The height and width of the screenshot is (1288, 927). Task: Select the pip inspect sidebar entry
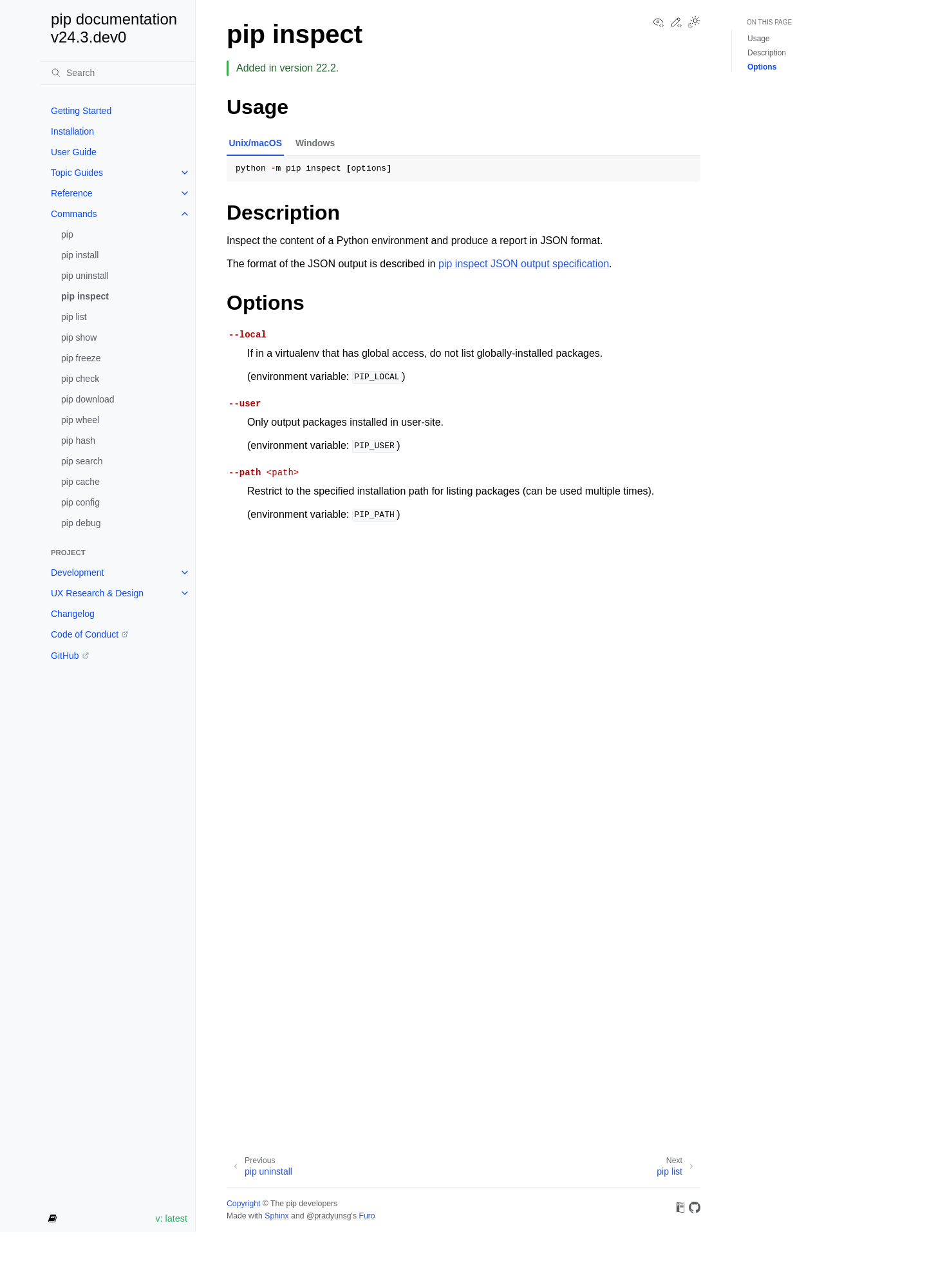85,296
